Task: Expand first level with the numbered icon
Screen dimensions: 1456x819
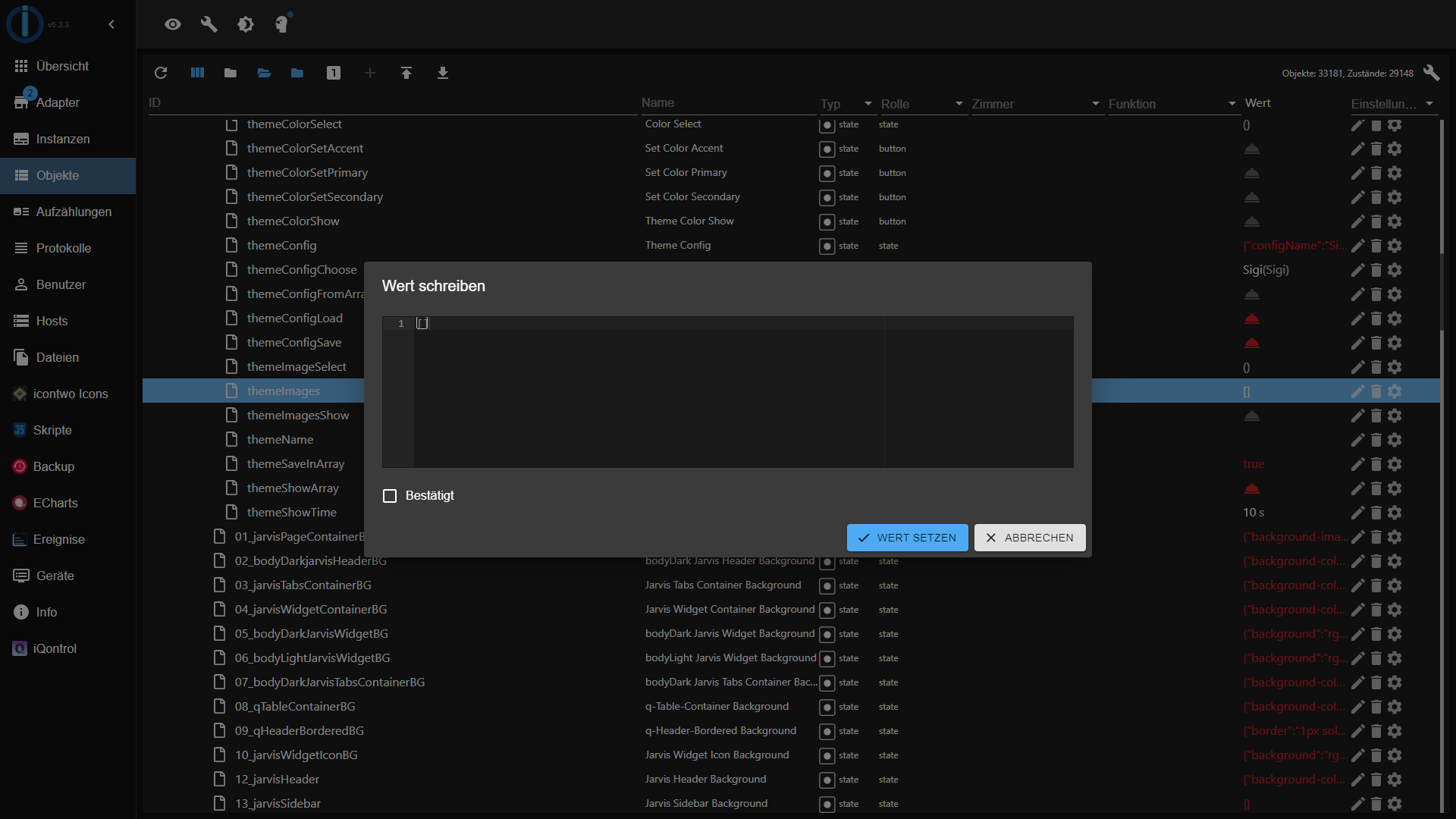Action: coord(334,73)
